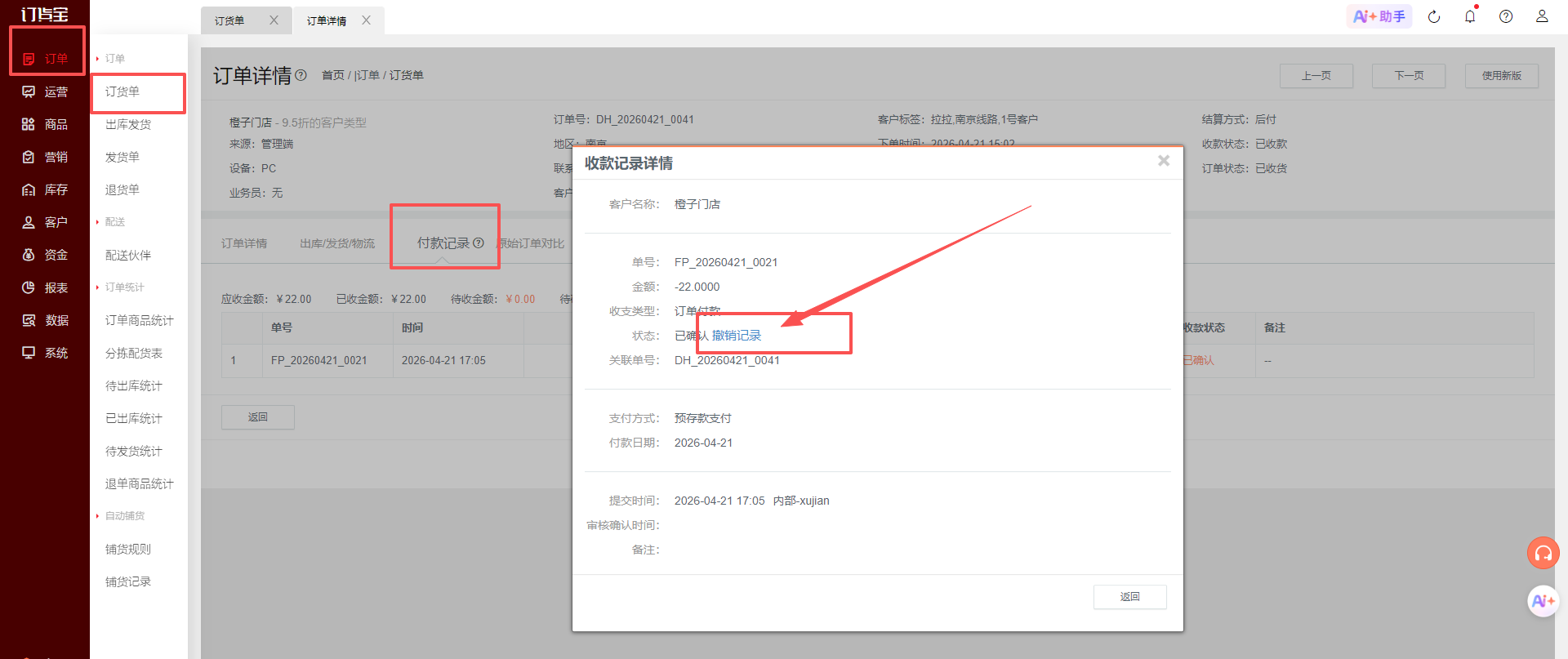Click the 撤销记录 link
1568x659 pixels.
click(x=737, y=336)
